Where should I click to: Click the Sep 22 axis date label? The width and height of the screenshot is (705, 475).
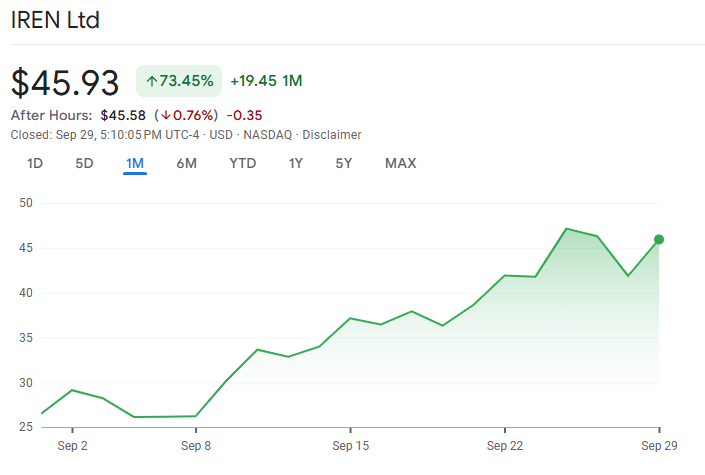click(x=505, y=445)
